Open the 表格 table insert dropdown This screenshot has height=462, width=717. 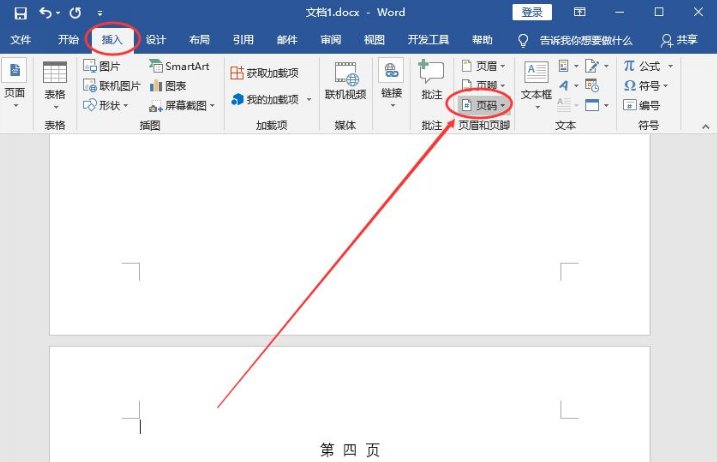(54, 86)
